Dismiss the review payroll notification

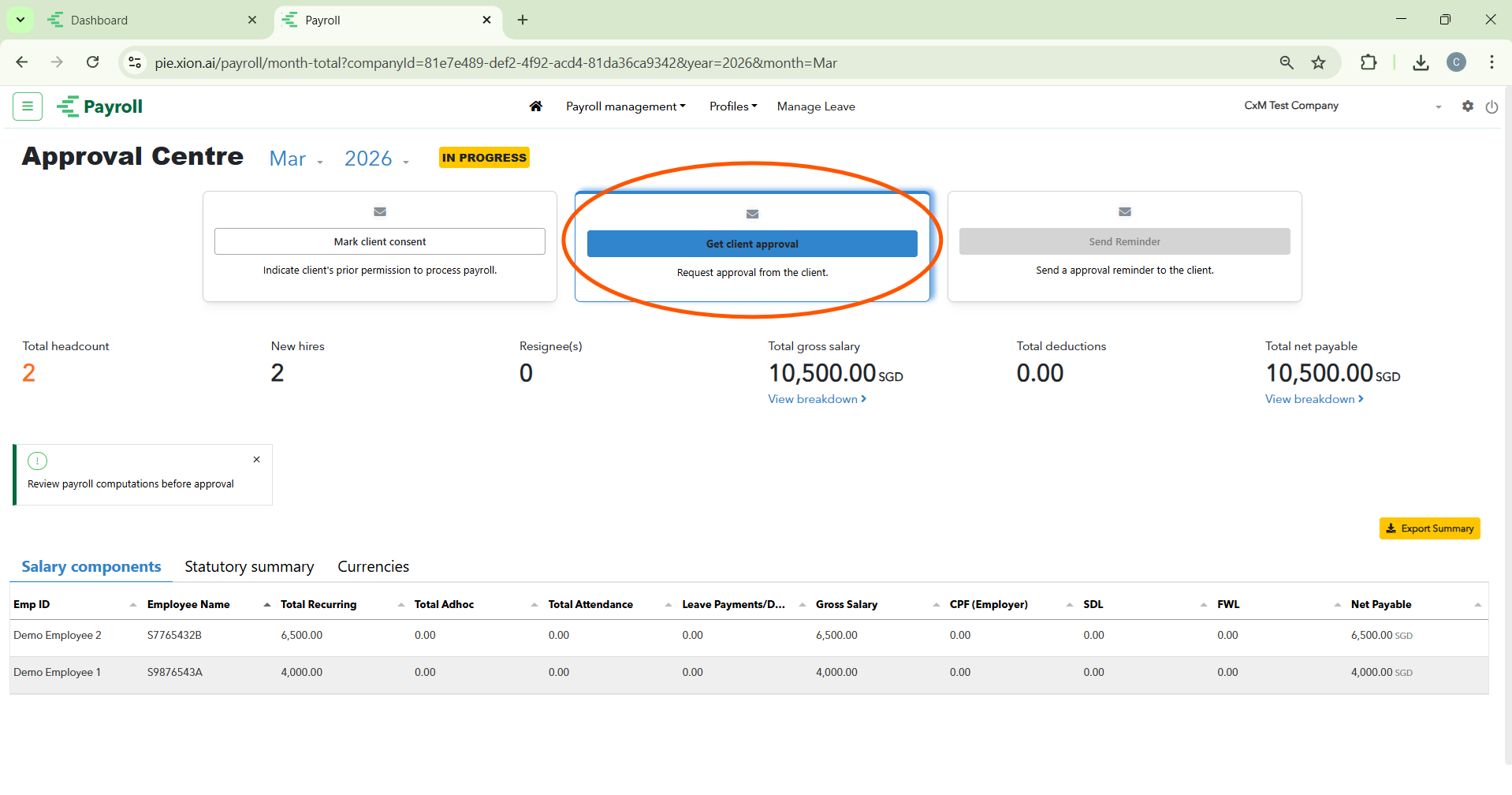click(x=256, y=460)
